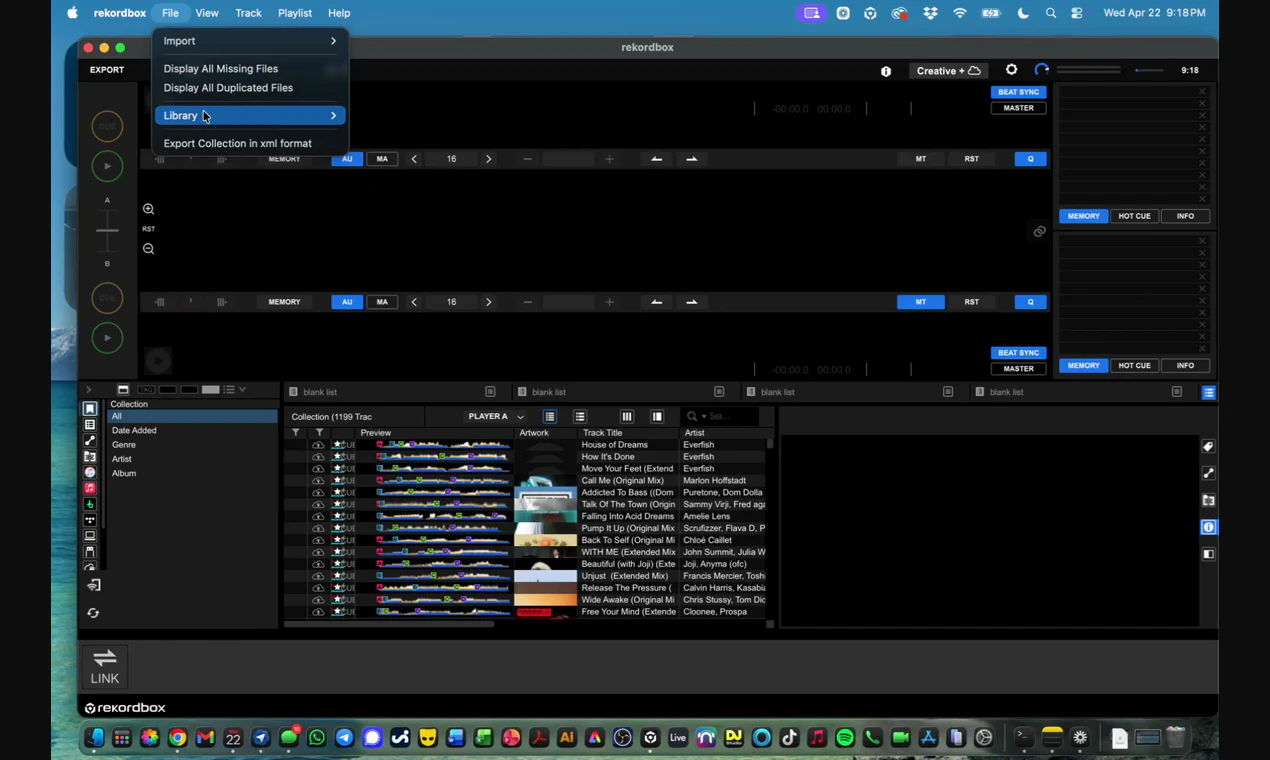
Task: Select the Collection icon in the left sidebar
Action: coord(90,408)
